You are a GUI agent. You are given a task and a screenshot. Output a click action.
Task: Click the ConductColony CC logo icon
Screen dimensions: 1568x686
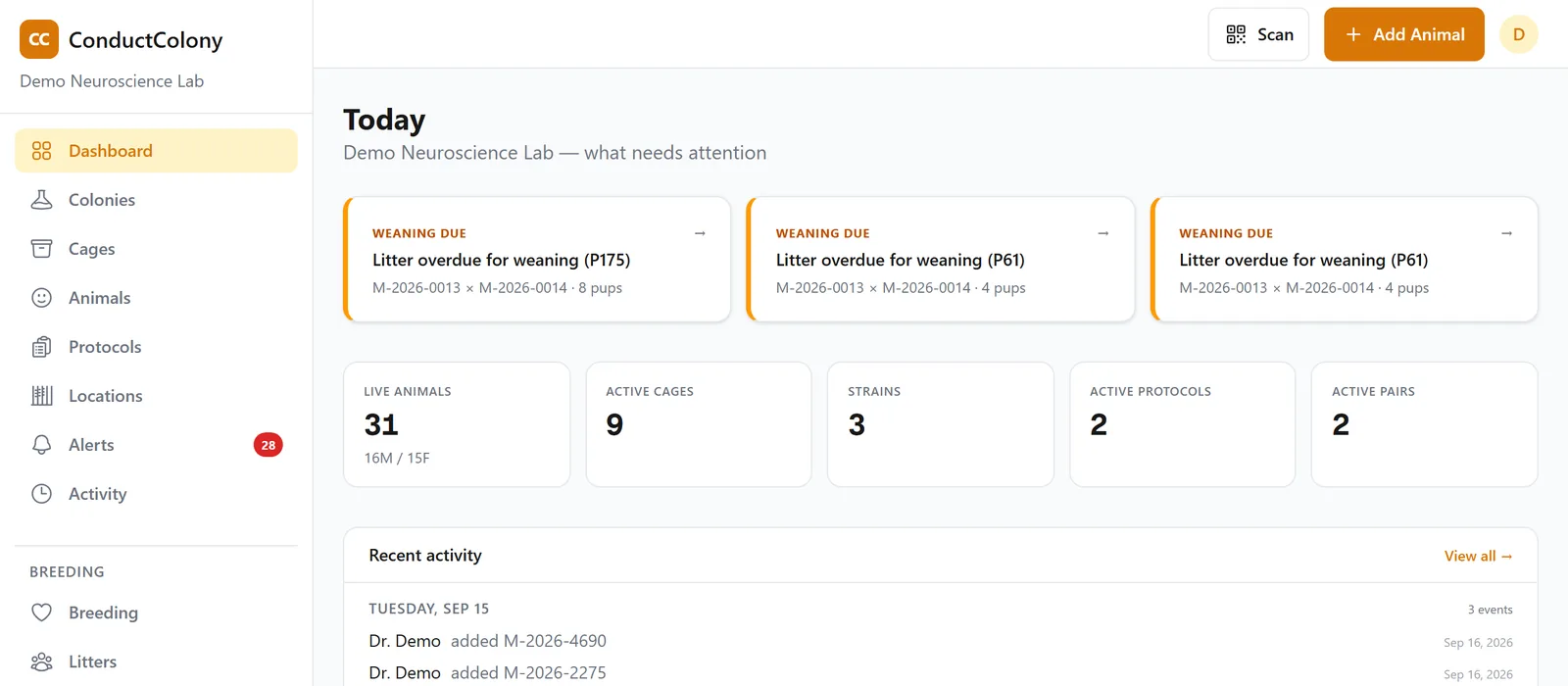point(39,39)
